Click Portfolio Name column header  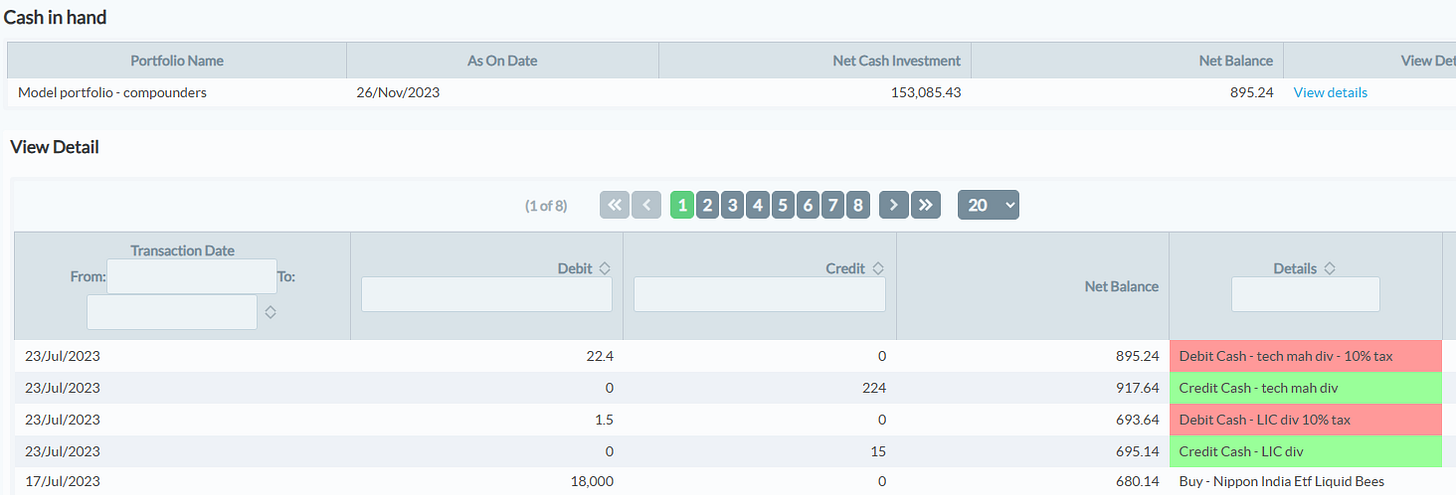[x=177, y=61]
